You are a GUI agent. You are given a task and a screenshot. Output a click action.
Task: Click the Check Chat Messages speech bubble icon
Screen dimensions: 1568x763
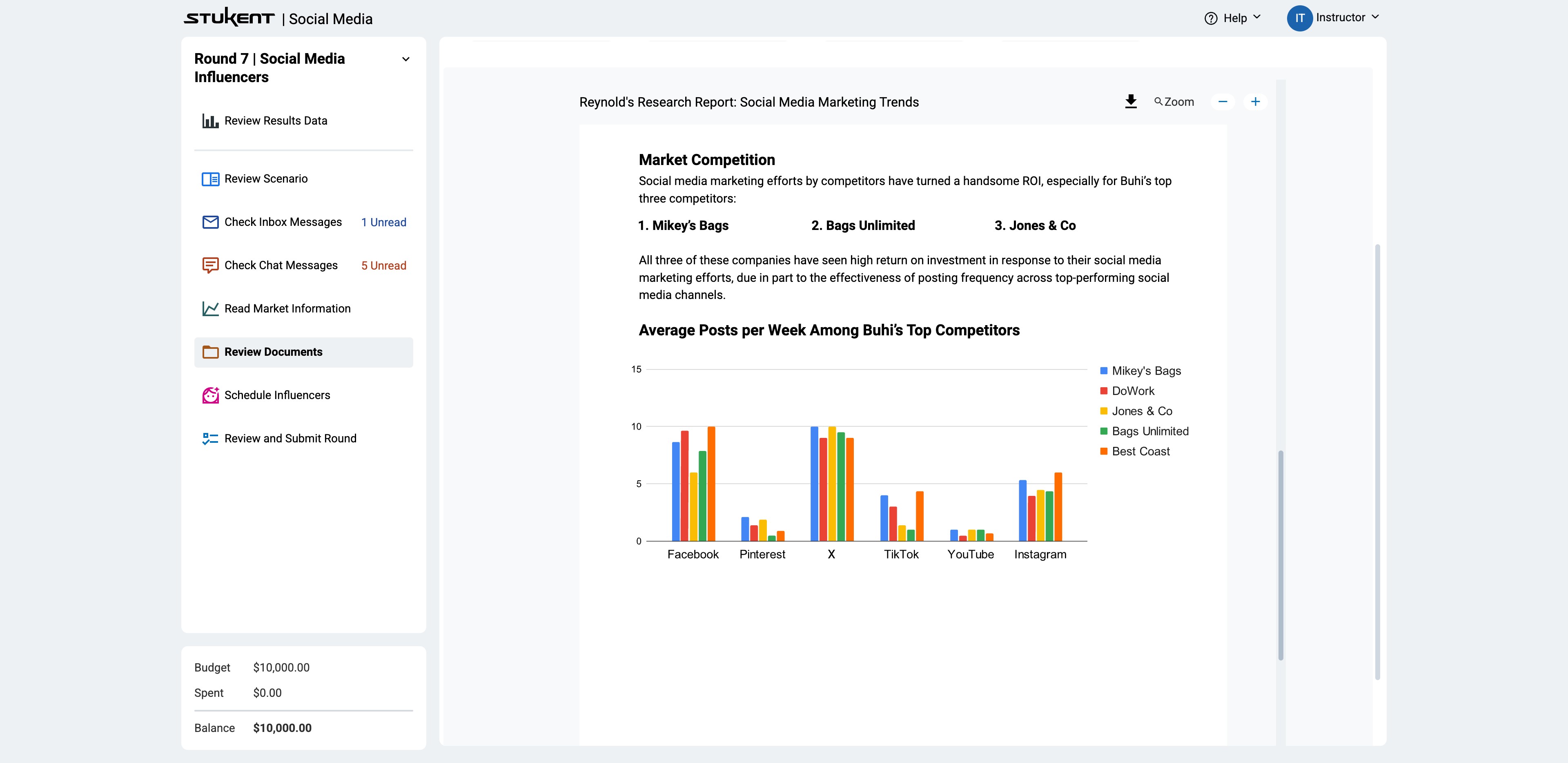pyautogui.click(x=210, y=265)
